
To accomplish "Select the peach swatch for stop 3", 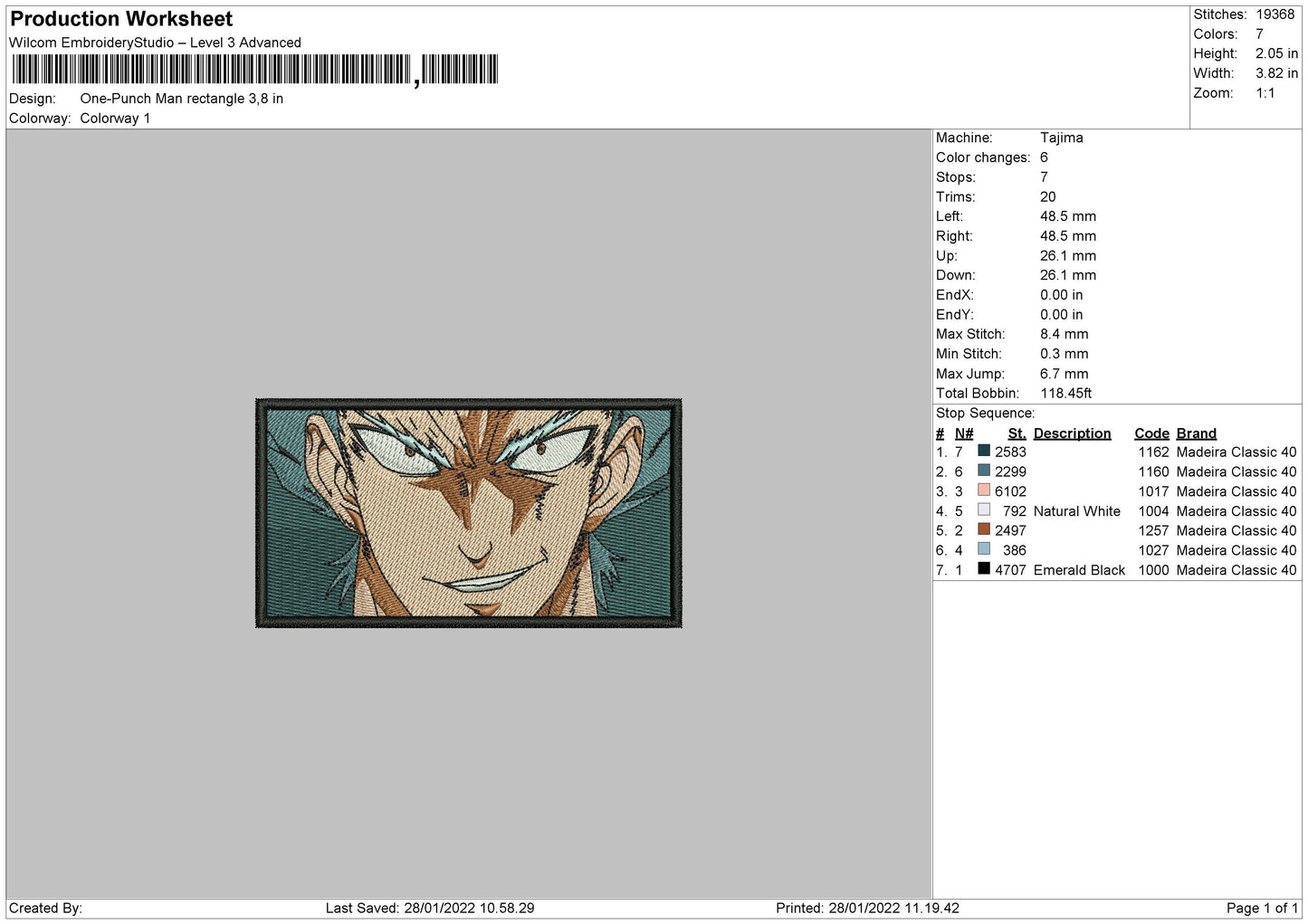I will coord(984,491).
